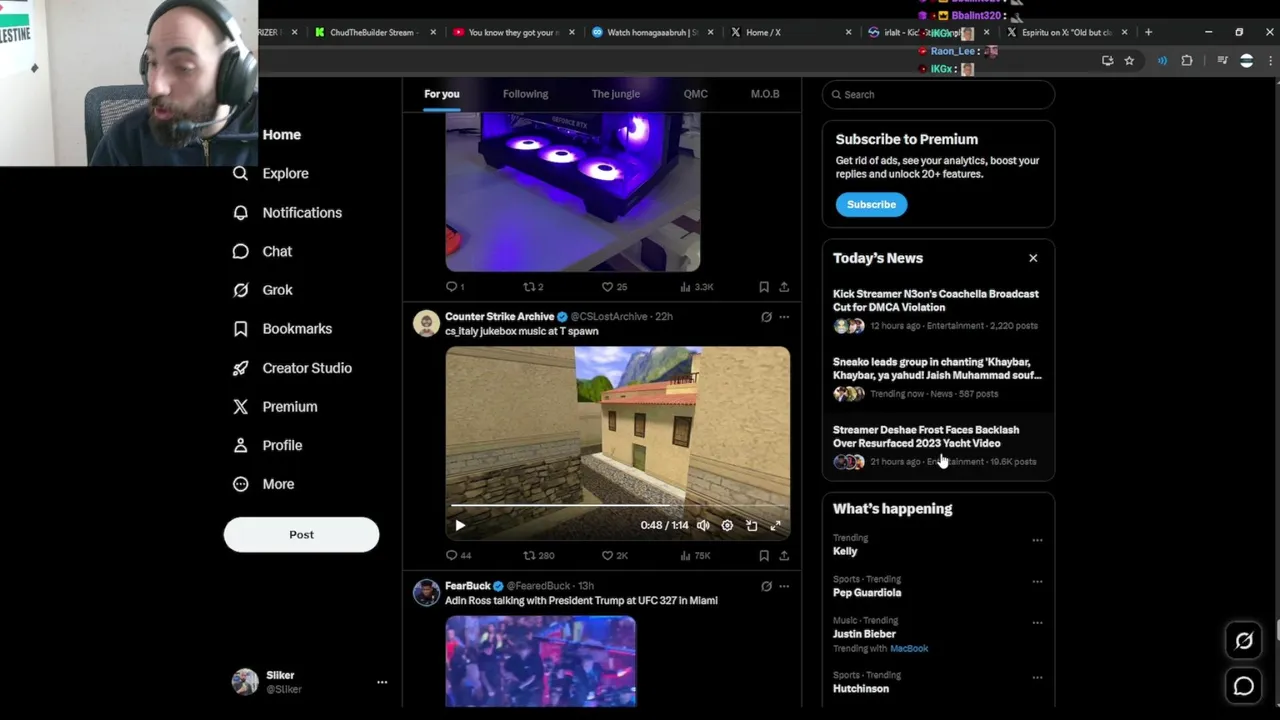The height and width of the screenshot is (720, 1280).
Task: Close the Today's News panel
Action: click(1033, 258)
